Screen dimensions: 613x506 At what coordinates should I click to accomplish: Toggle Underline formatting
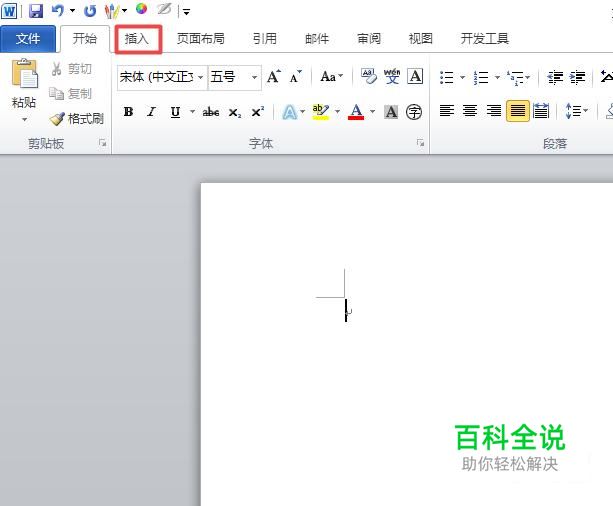[x=176, y=112]
